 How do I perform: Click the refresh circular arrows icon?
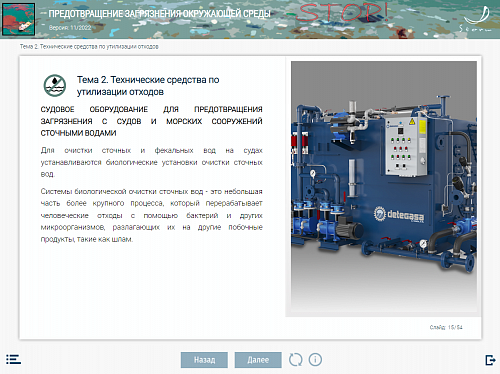(295, 360)
